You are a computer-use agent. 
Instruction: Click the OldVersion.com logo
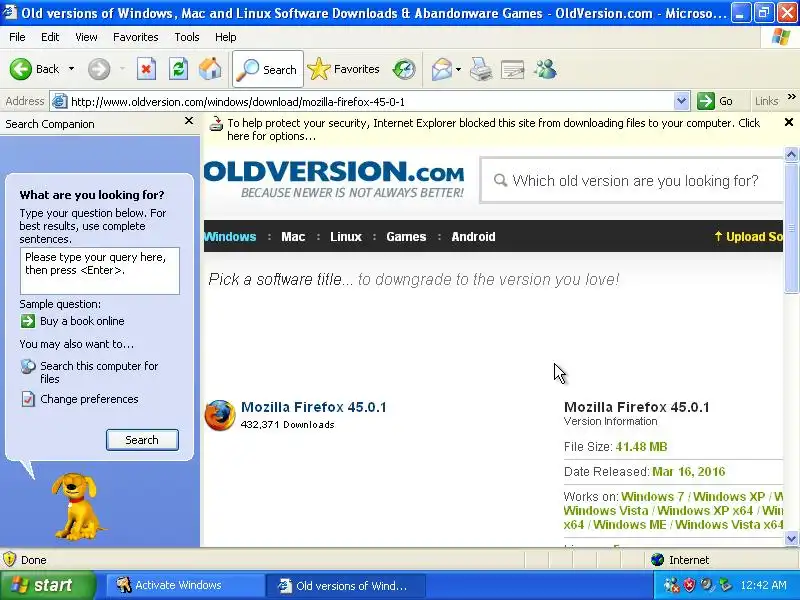334,179
